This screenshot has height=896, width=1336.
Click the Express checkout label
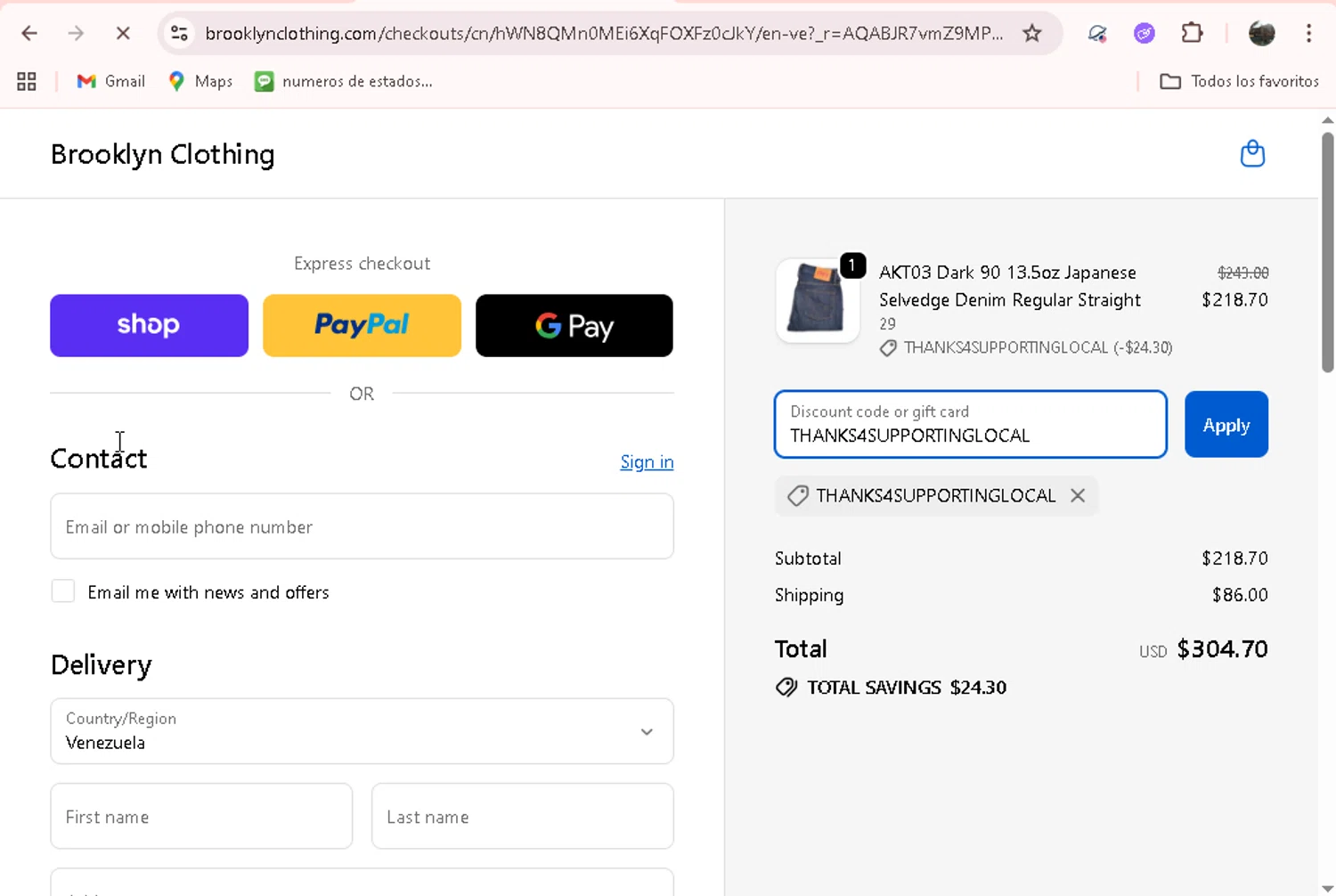362,264
